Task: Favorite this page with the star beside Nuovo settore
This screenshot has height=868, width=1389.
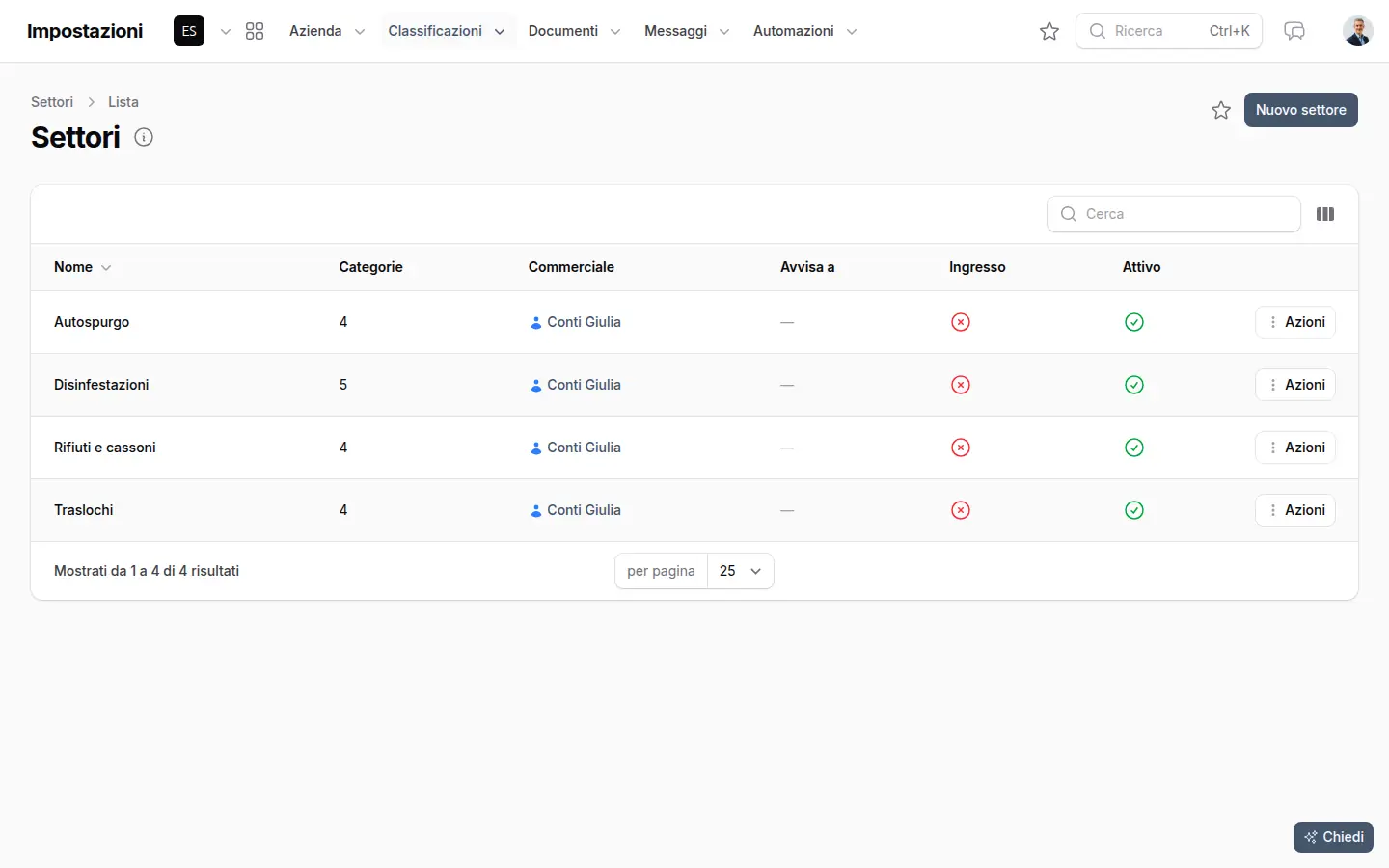Action: (x=1221, y=110)
